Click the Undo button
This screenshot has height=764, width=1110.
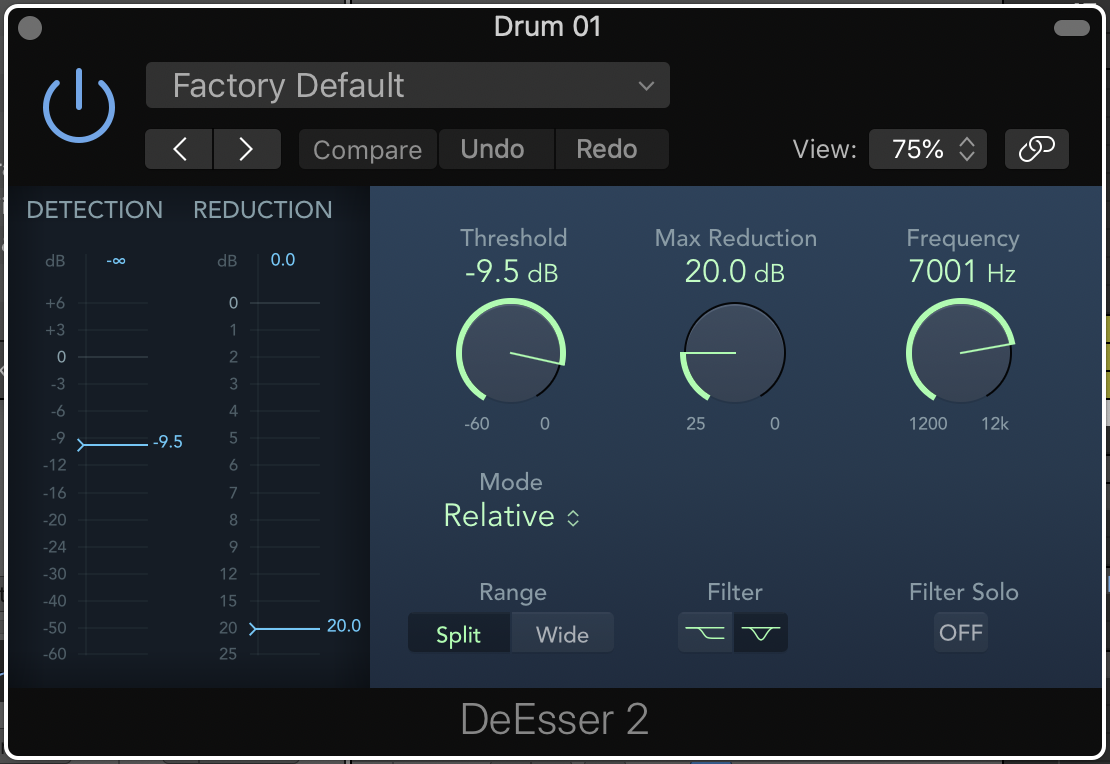(493, 150)
